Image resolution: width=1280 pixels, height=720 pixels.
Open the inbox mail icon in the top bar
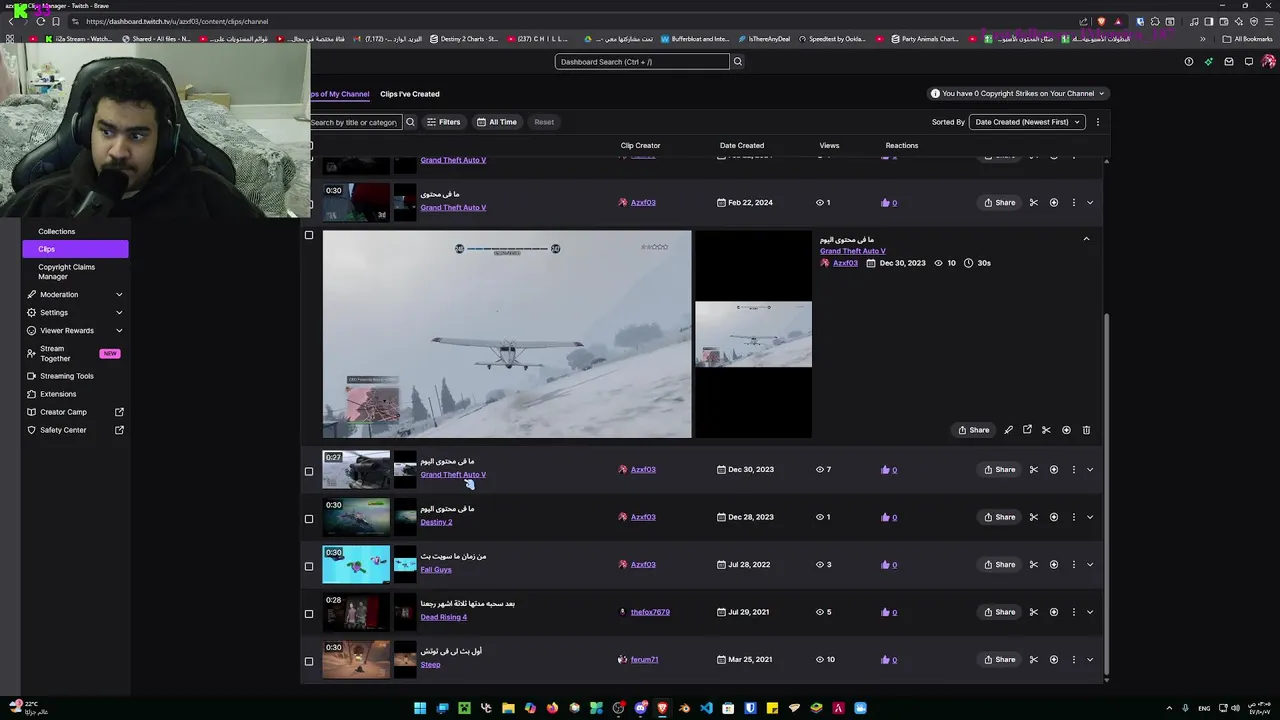tap(1229, 62)
